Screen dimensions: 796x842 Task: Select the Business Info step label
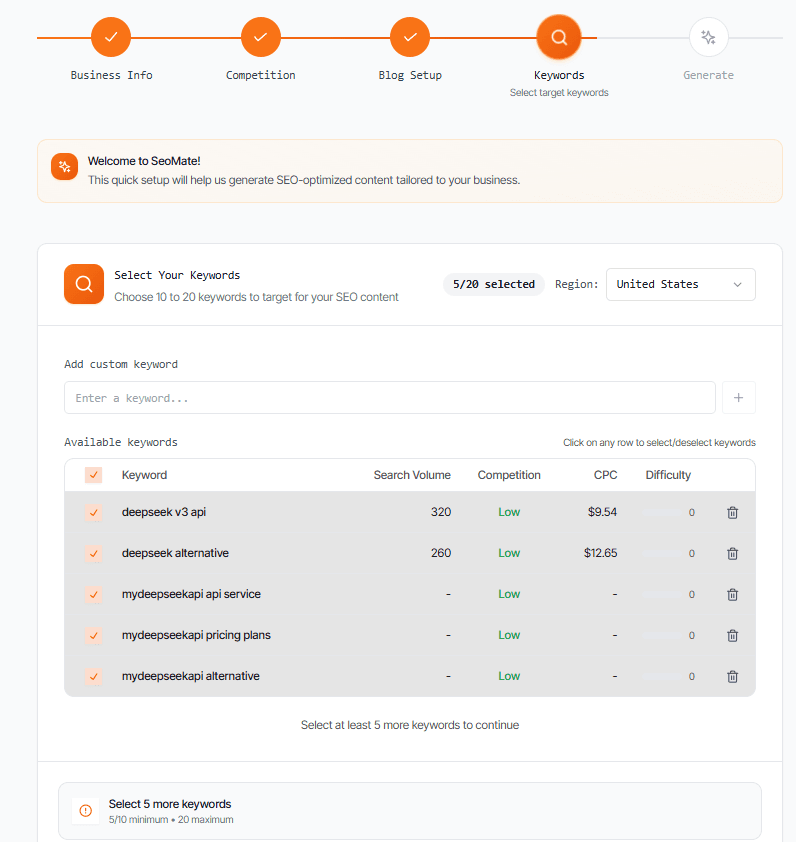tap(111, 75)
